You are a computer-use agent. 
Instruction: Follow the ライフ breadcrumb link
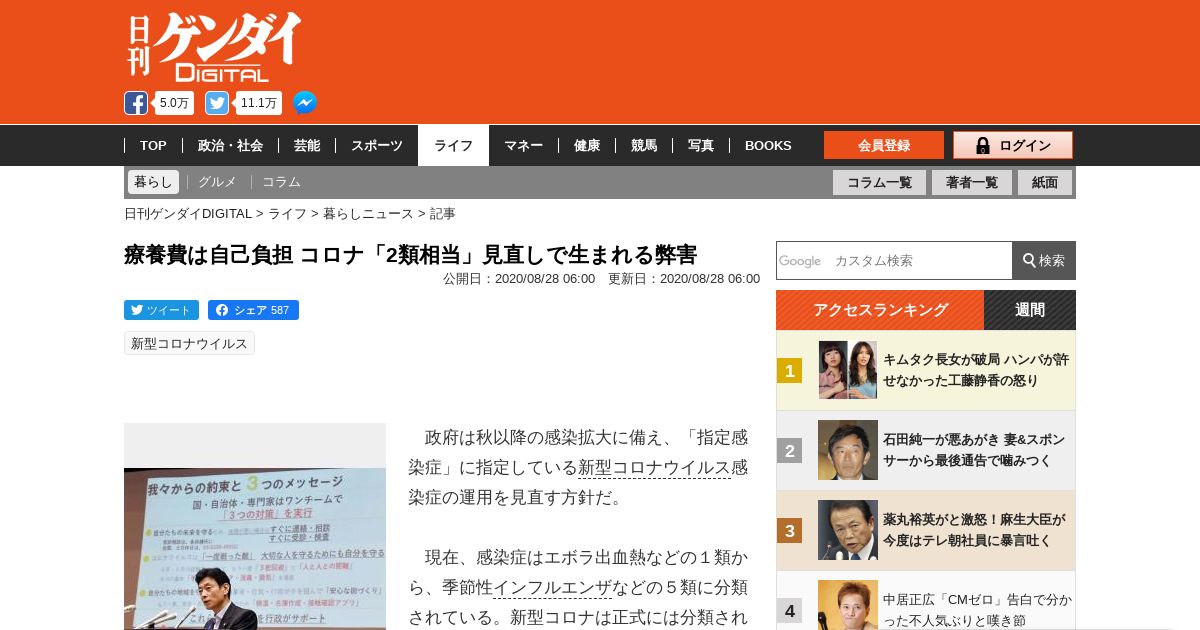(x=287, y=213)
